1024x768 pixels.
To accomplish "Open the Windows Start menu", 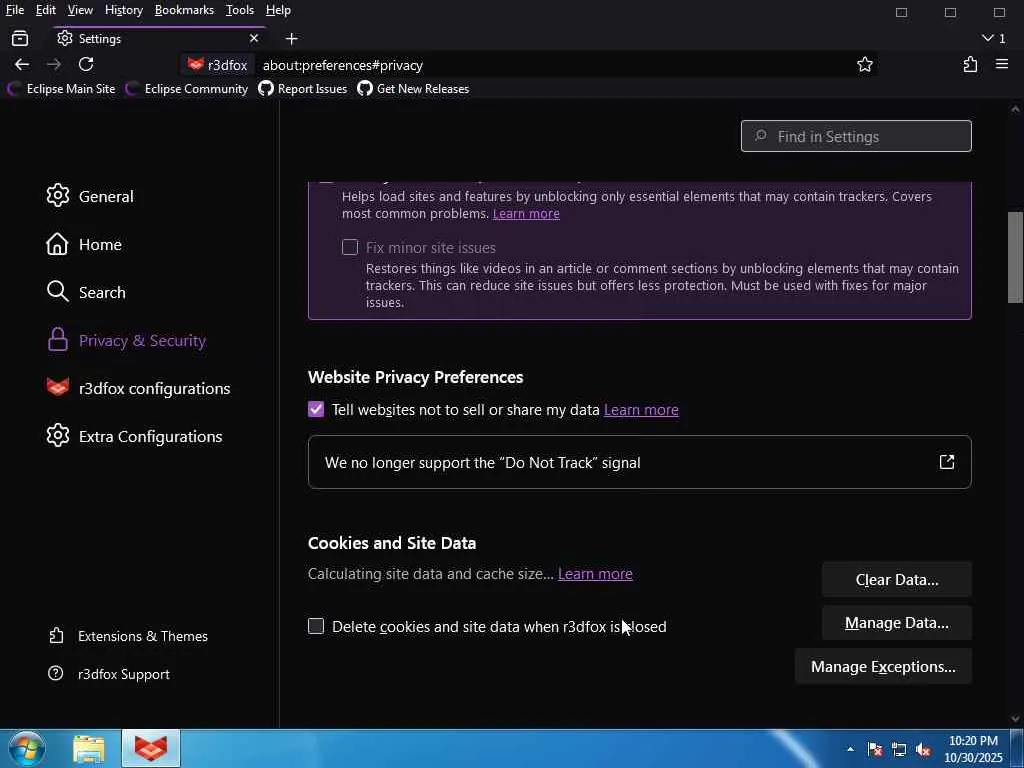I will click(x=27, y=749).
